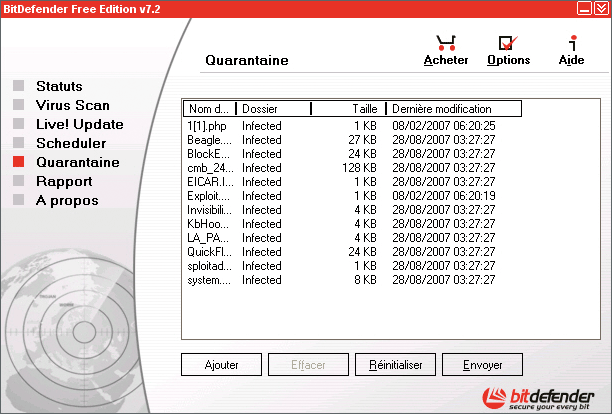612x414 pixels.
Task: Go to Virus Scan section
Action: click(73, 105)
